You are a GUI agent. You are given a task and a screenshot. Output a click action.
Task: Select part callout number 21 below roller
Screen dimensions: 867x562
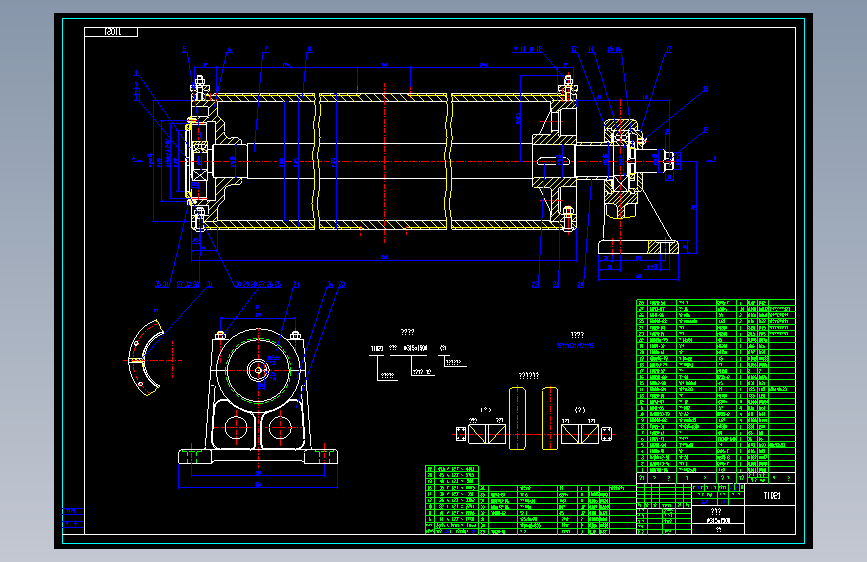point(556,285)
